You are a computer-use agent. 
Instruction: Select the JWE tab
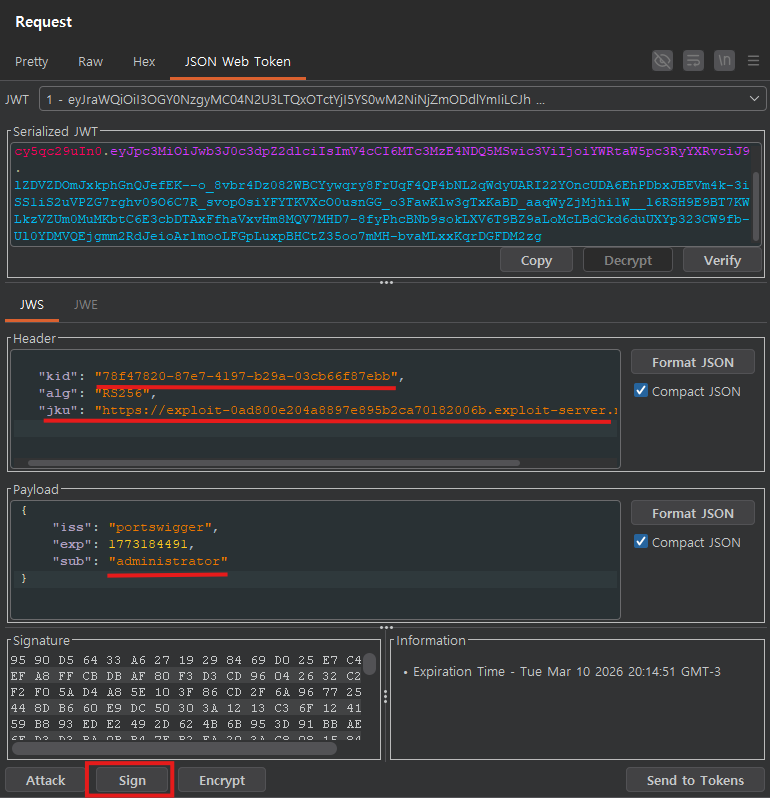click(86, 304)
